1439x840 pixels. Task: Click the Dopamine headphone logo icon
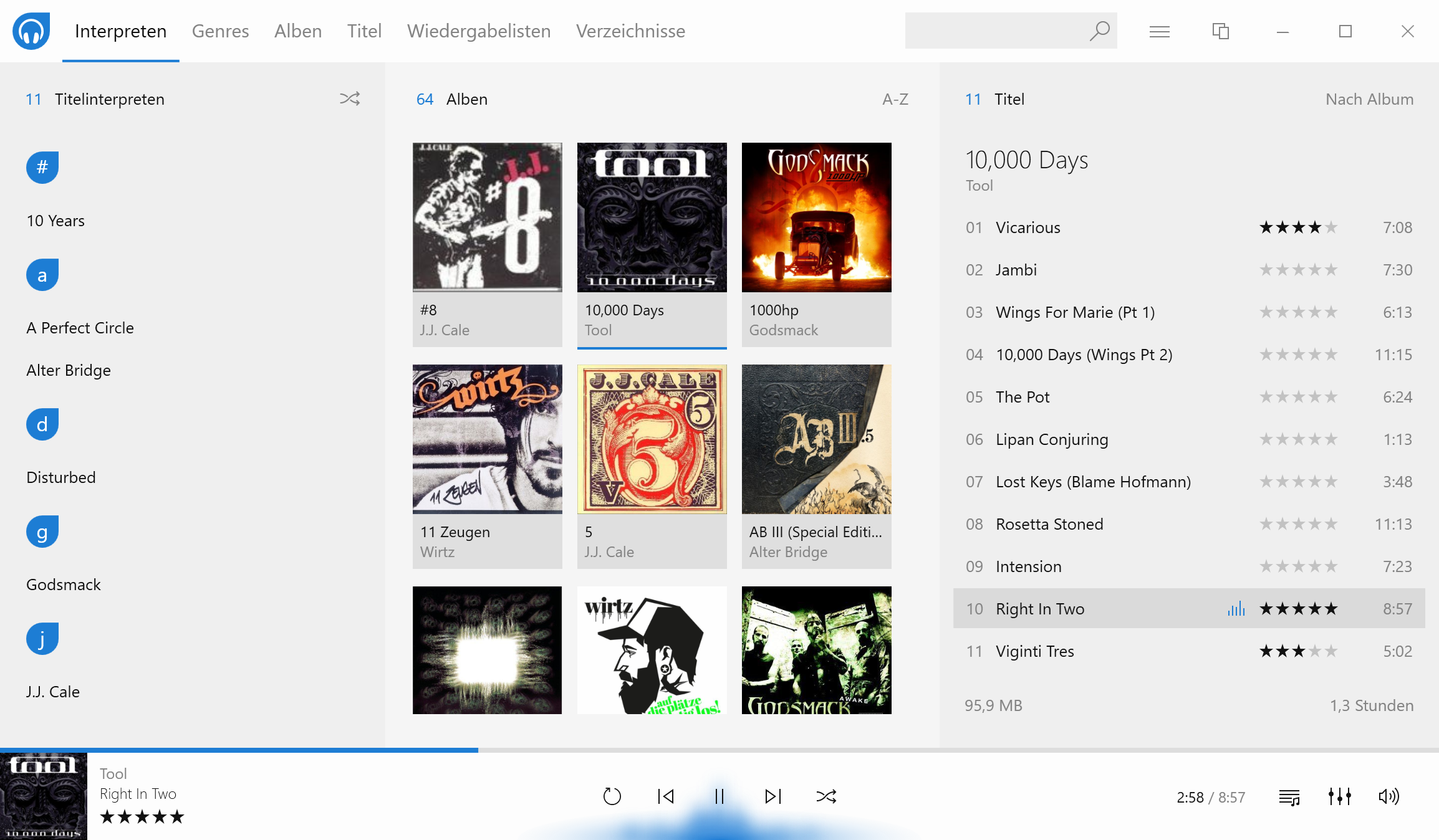31,31
